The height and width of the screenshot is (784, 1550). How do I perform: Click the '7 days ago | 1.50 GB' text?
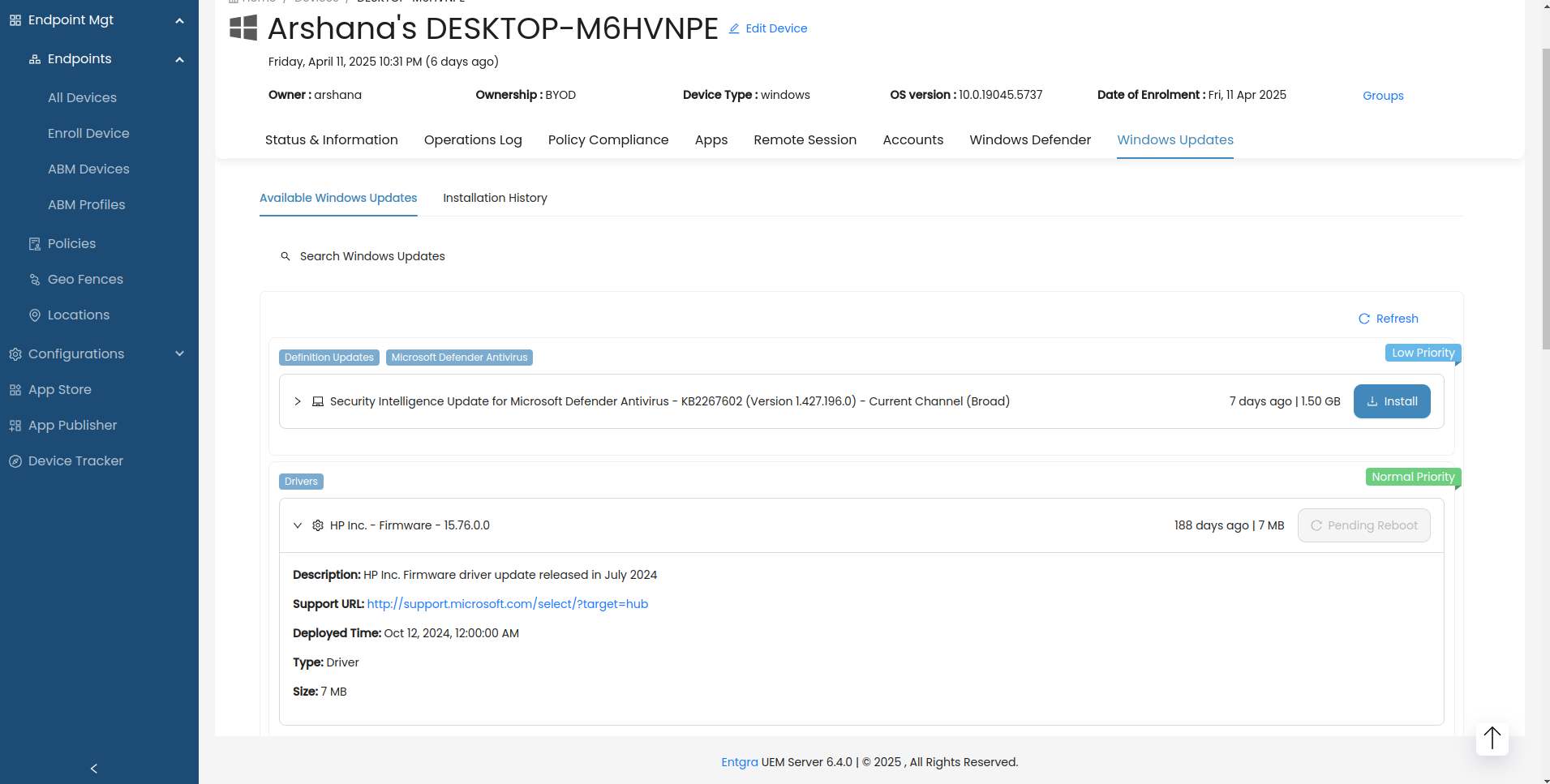[x=1285, y=401]
